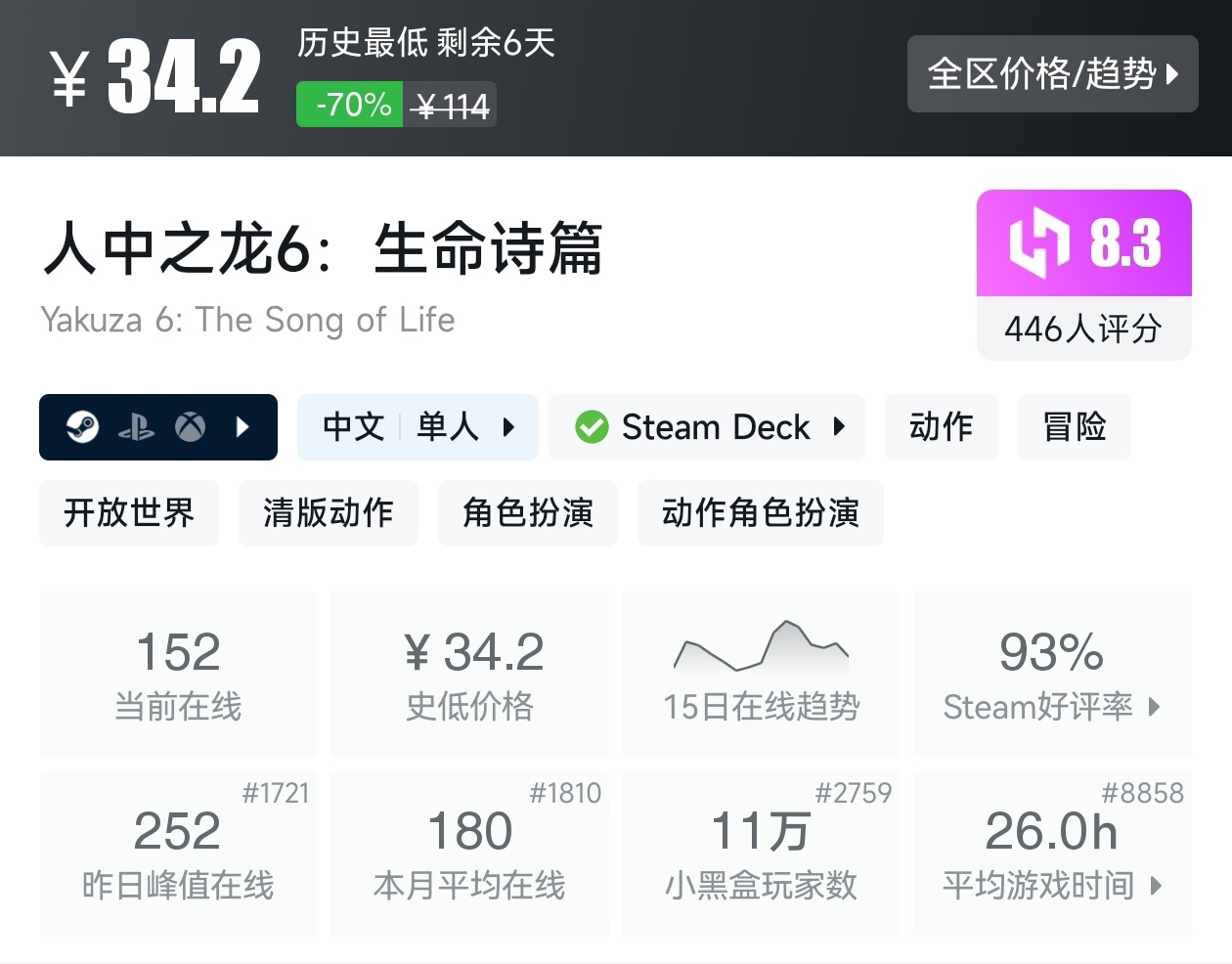Click the Steam platform icon
Image resolution: width=1232 pixels, height=964 pixels.
tap(83, 427)
